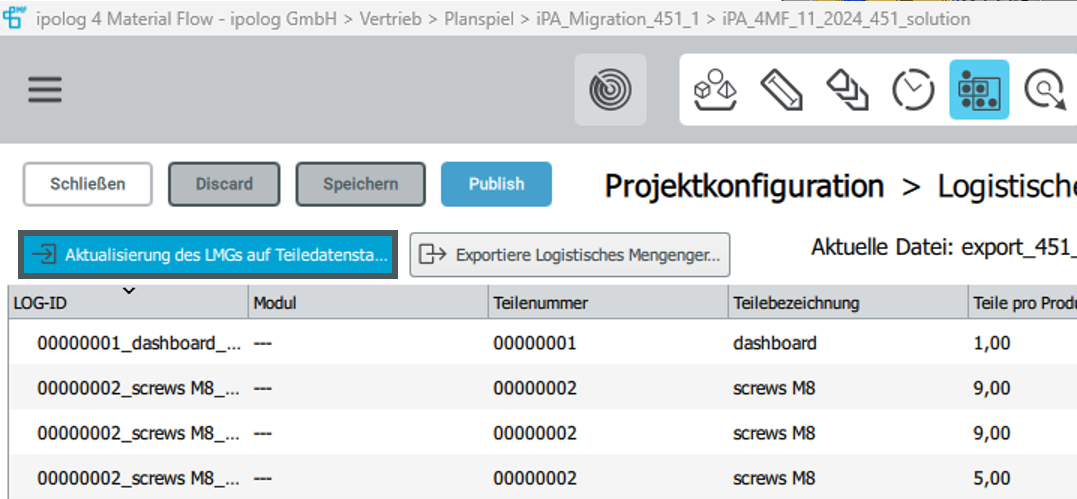This screenshot has height=499, width=1077.
Task: Open the hamburger main menu
Action: click(45, 89)
